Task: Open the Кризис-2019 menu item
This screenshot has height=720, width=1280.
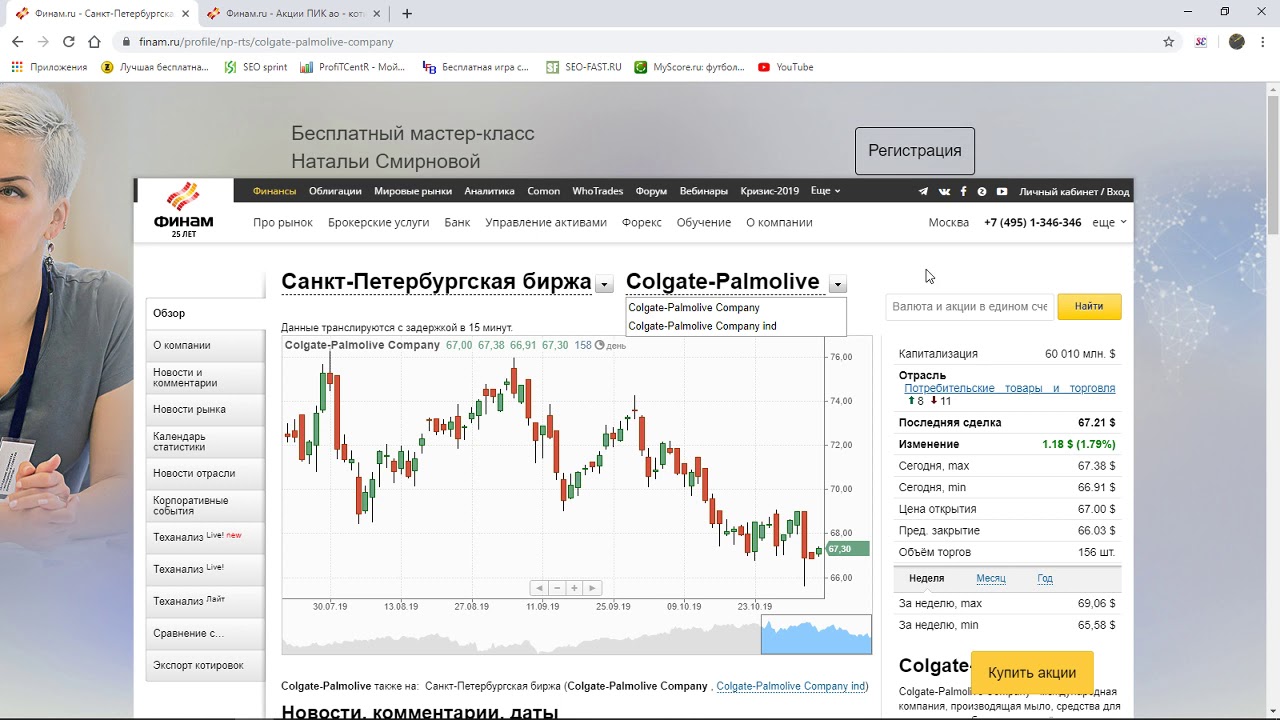Action: 770,191
